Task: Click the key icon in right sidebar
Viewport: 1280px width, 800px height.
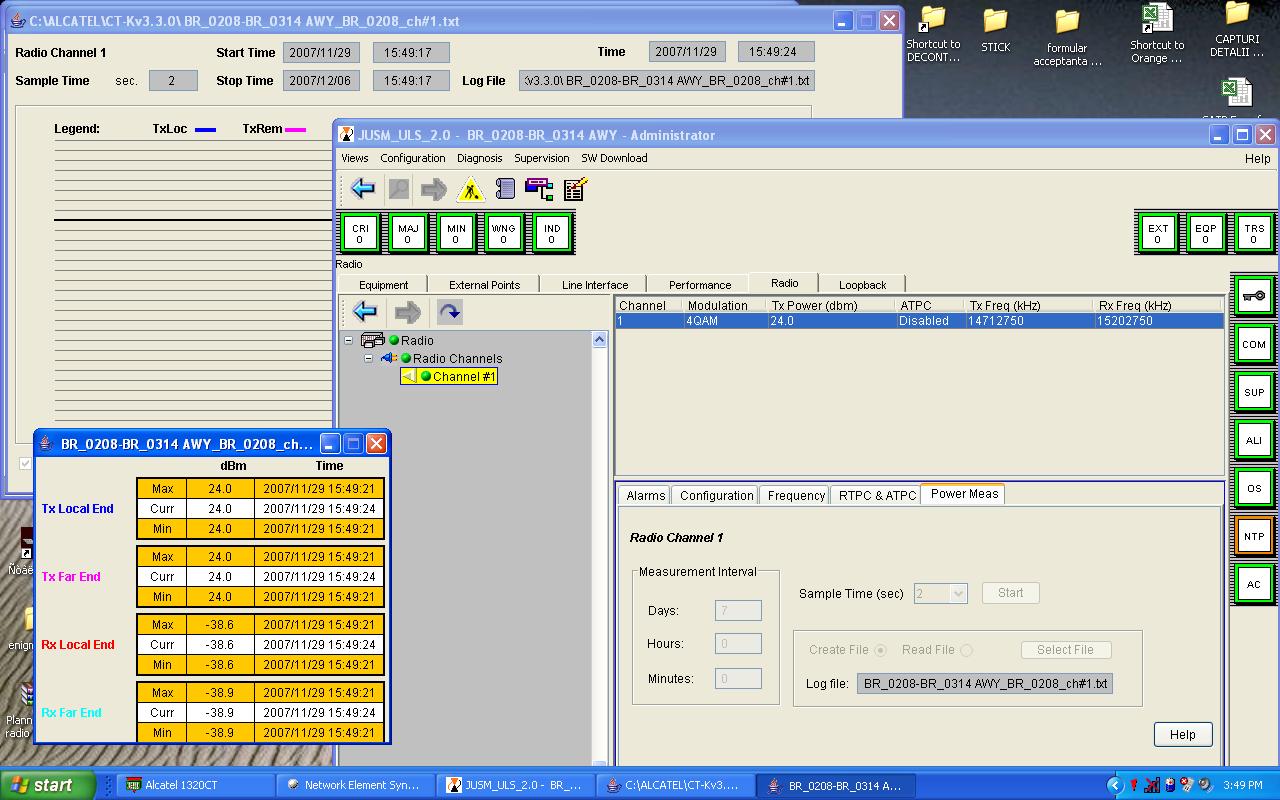Action: pyautogui.click(x=1254, y=296)
